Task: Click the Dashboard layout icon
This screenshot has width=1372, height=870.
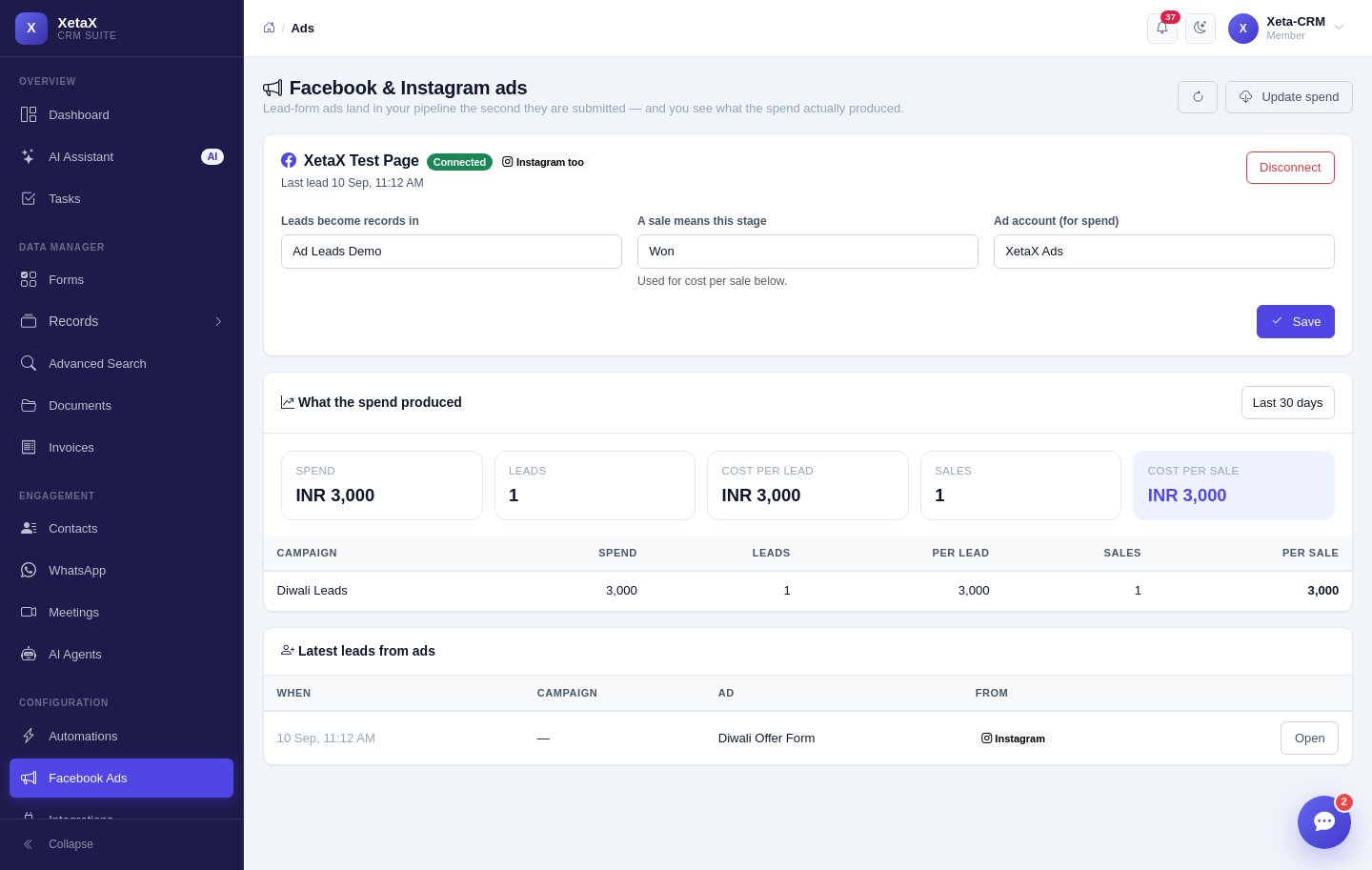Action: (x=29, y=114)
